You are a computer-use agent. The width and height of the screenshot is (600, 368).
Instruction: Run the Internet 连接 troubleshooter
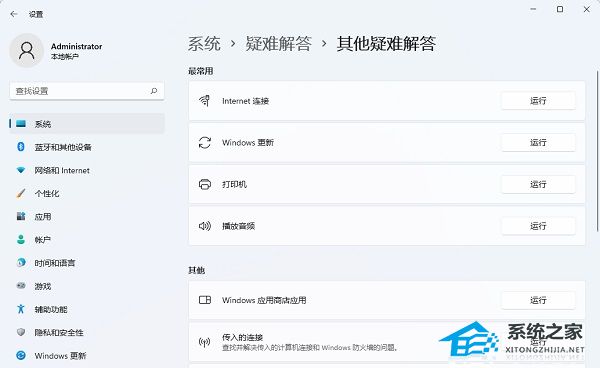(538, 101)
